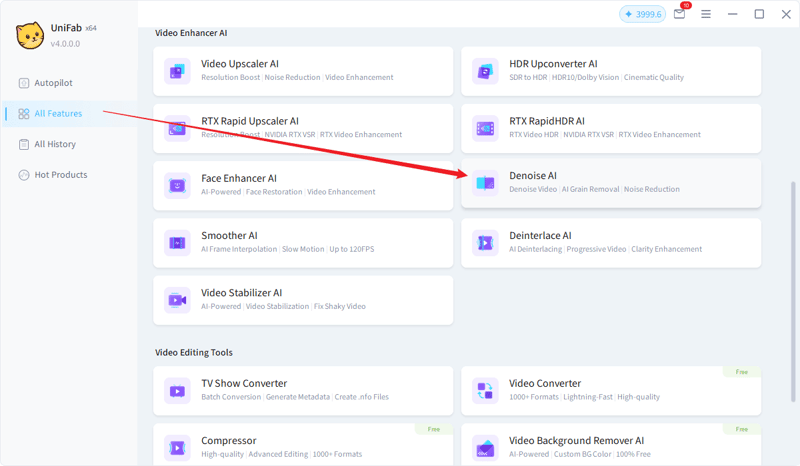Click the Video Converter icon

coord(485,390)
